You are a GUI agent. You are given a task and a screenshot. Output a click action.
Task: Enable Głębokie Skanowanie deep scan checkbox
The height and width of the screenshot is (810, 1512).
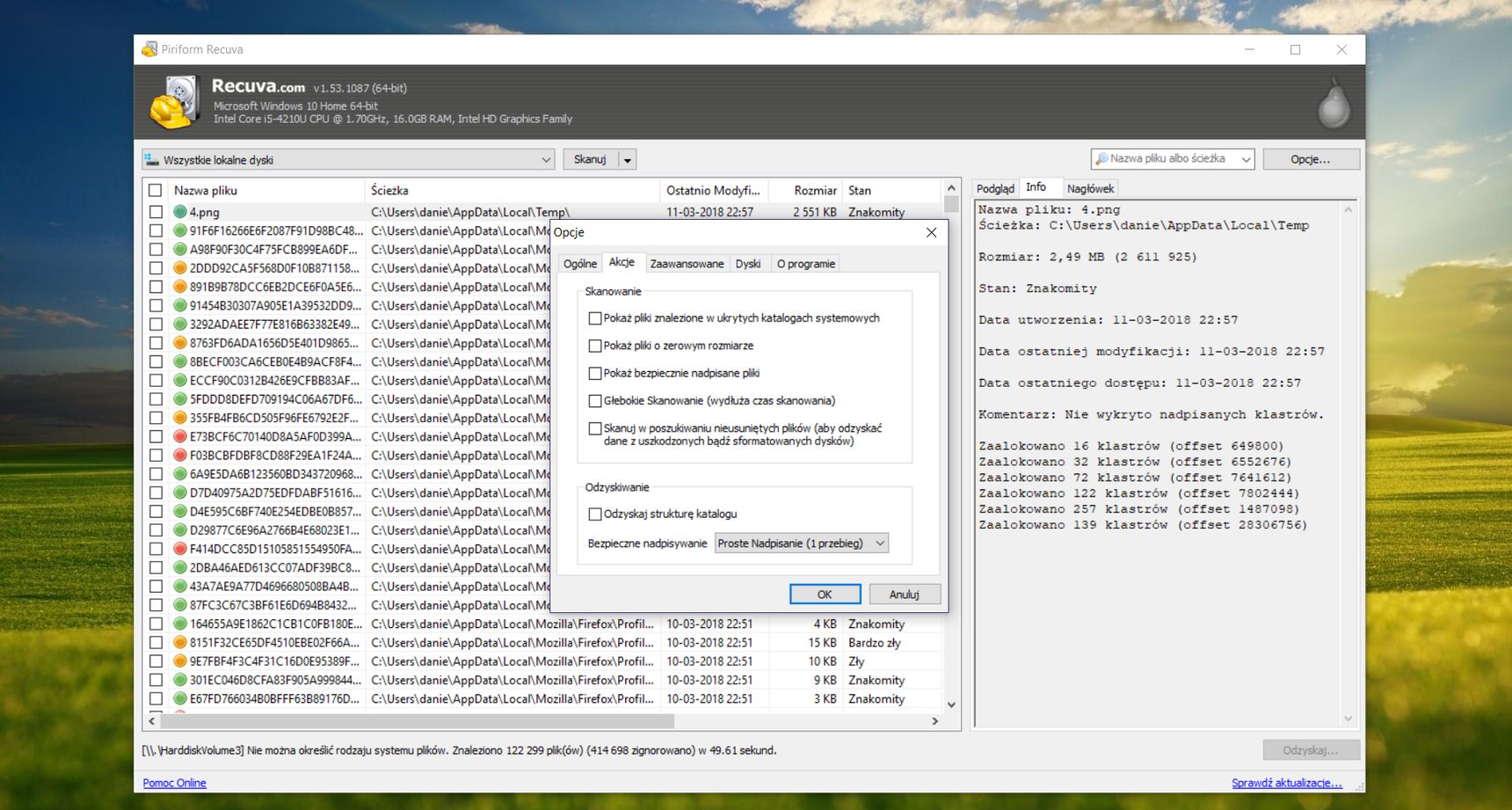[595, 401]
